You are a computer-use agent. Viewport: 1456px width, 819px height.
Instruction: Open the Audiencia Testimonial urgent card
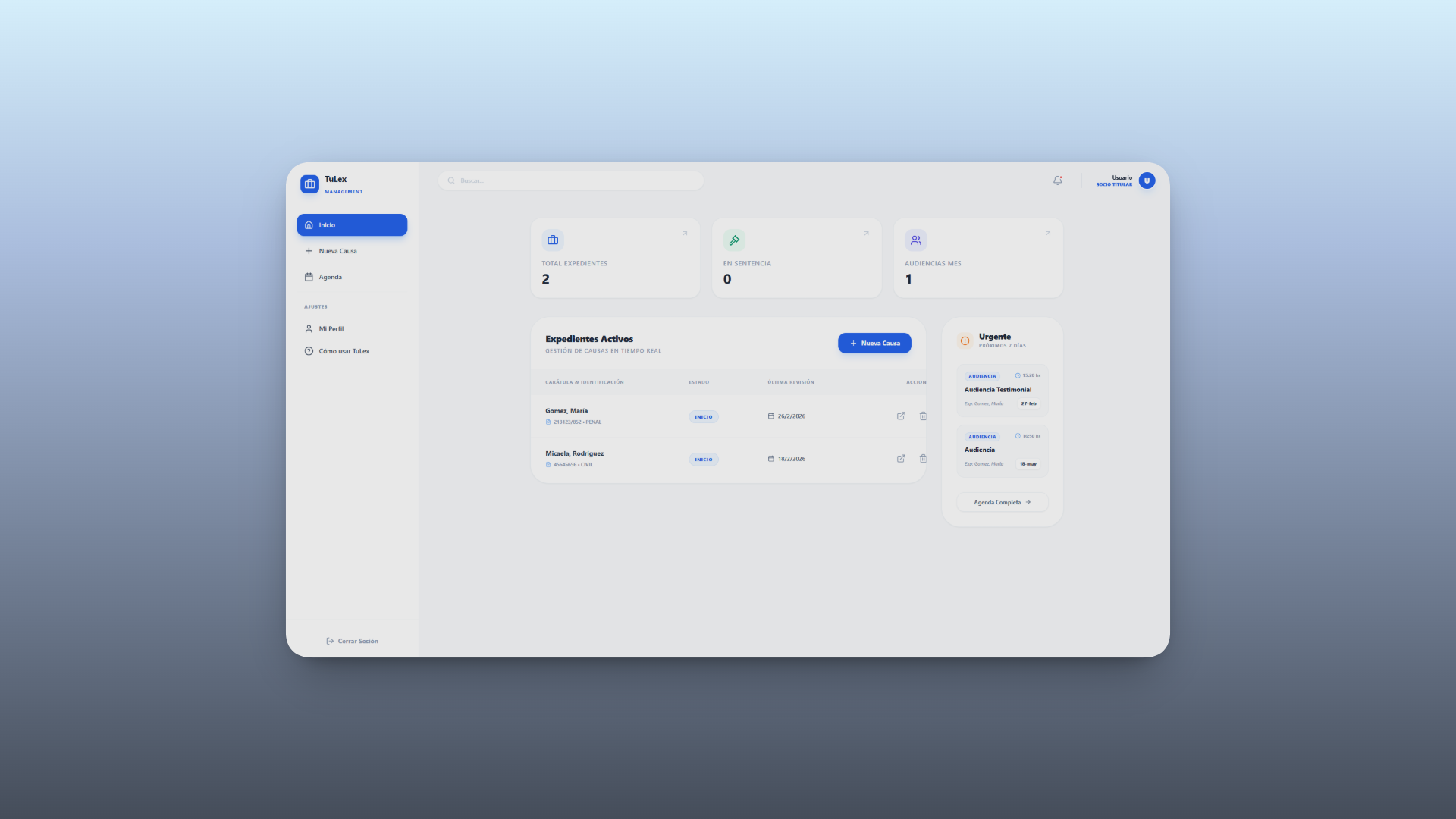(1003, 391)
